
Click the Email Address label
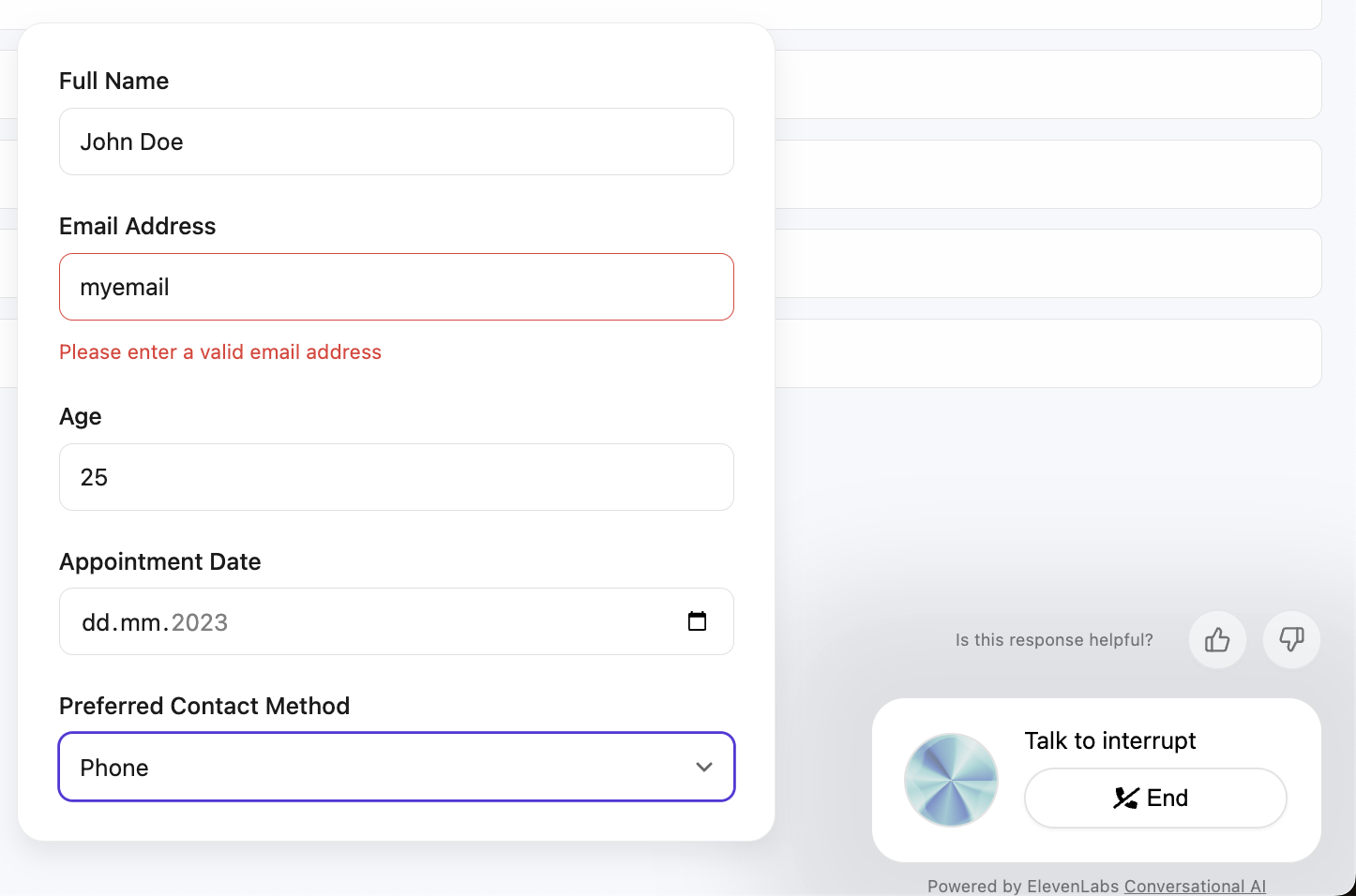click(137, 226)
